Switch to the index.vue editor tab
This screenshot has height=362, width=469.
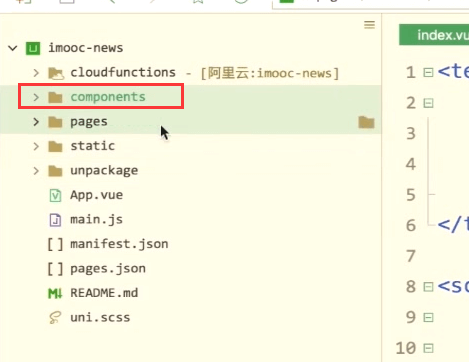(x=434, y=35)
